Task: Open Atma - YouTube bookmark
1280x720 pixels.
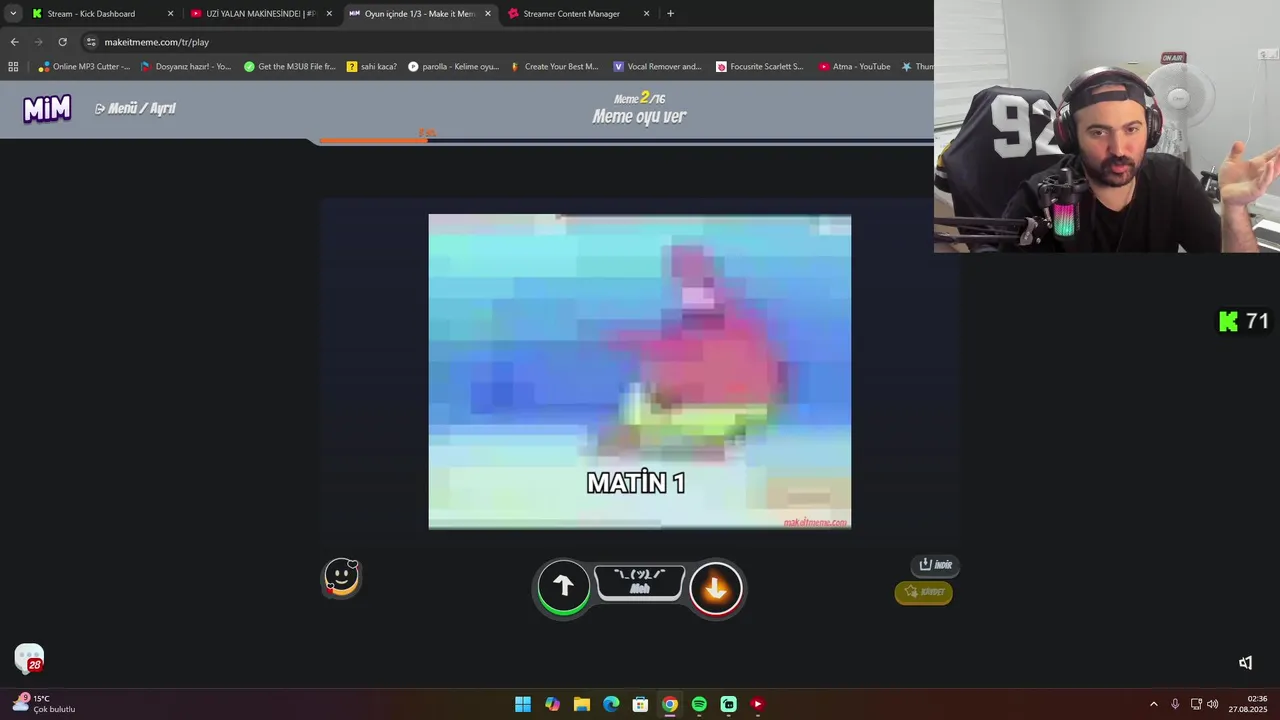Action: (x=854, y=67)
